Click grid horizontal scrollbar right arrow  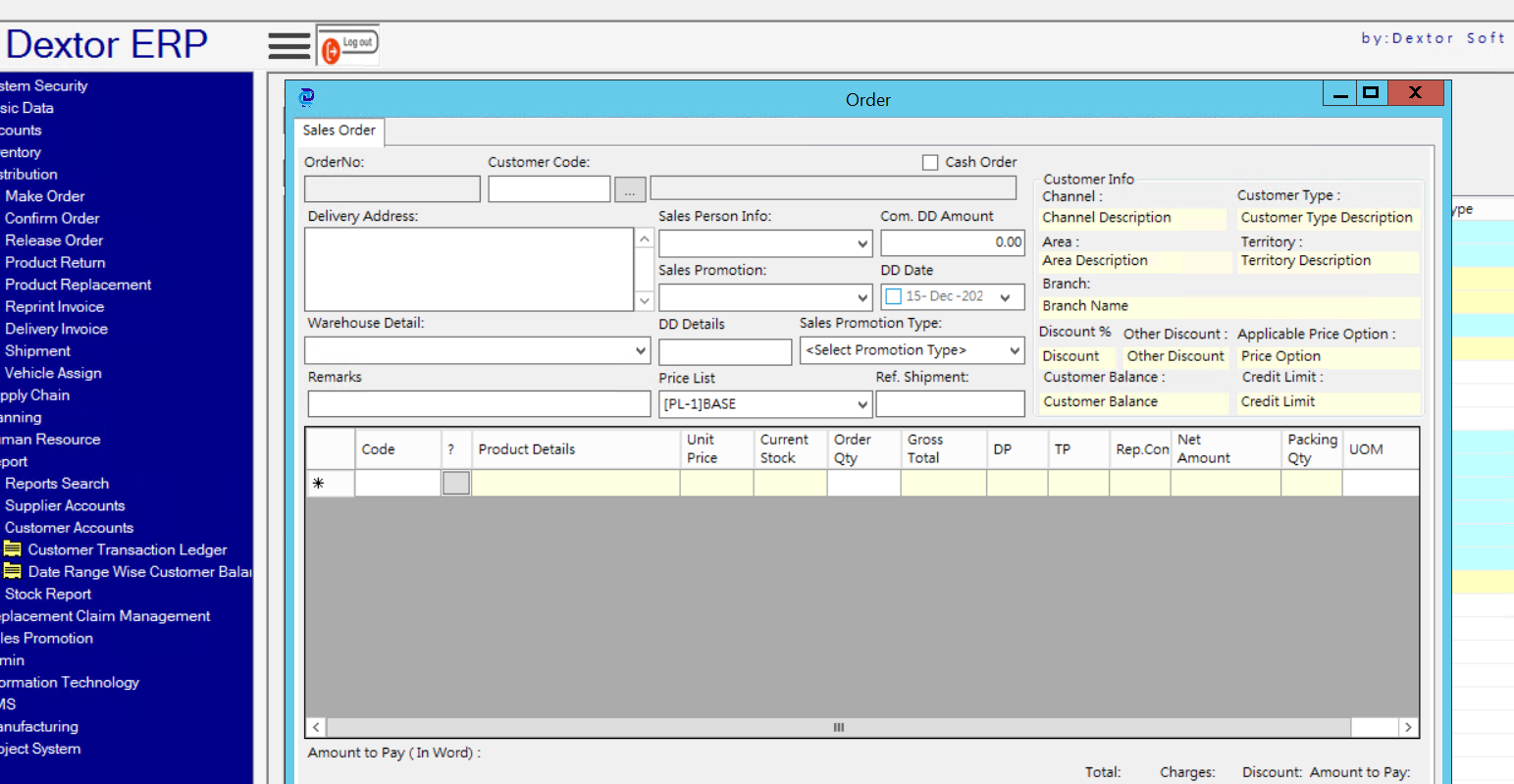coord(1408,727)
